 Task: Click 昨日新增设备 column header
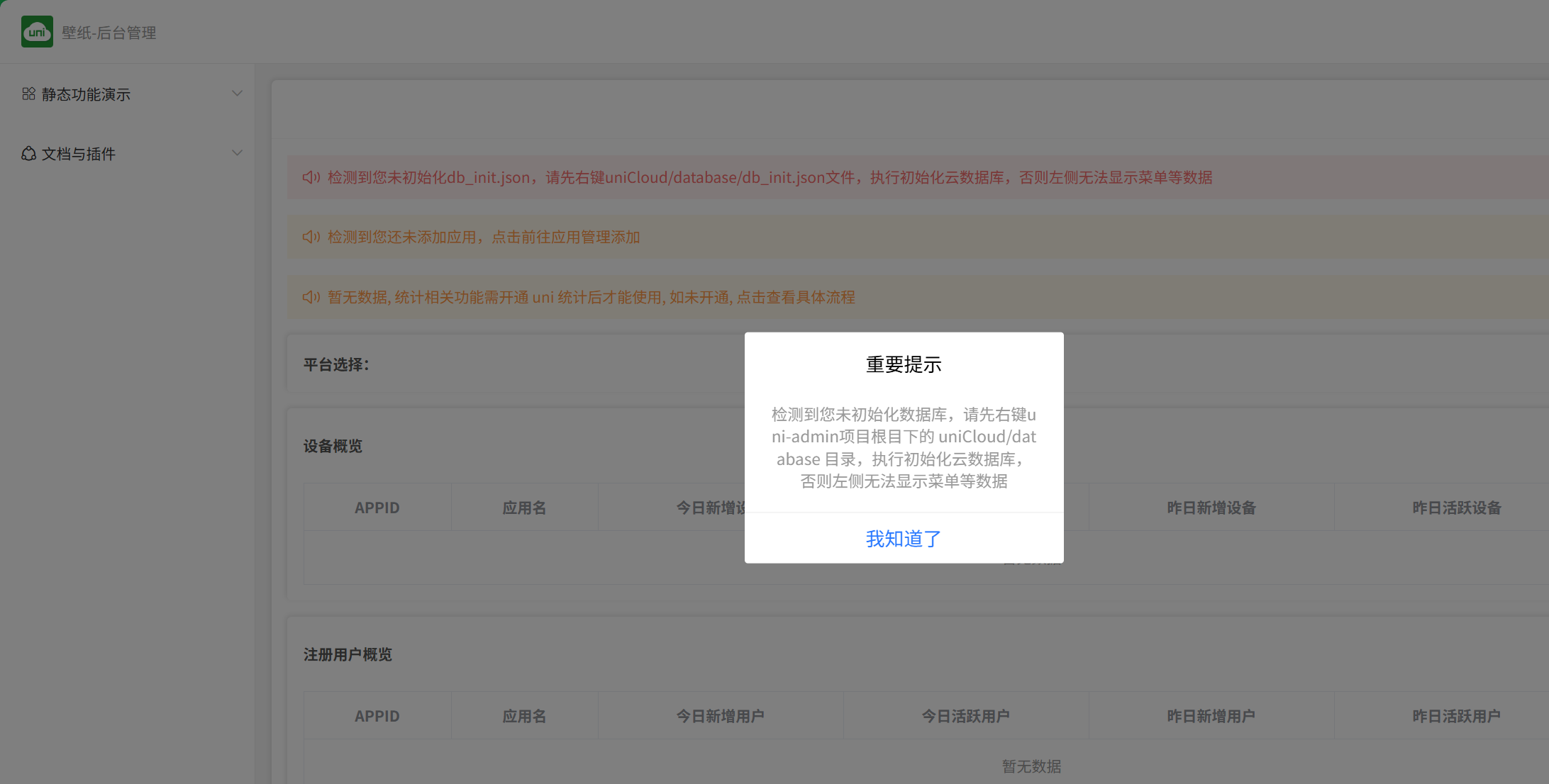coord(1211,508)
